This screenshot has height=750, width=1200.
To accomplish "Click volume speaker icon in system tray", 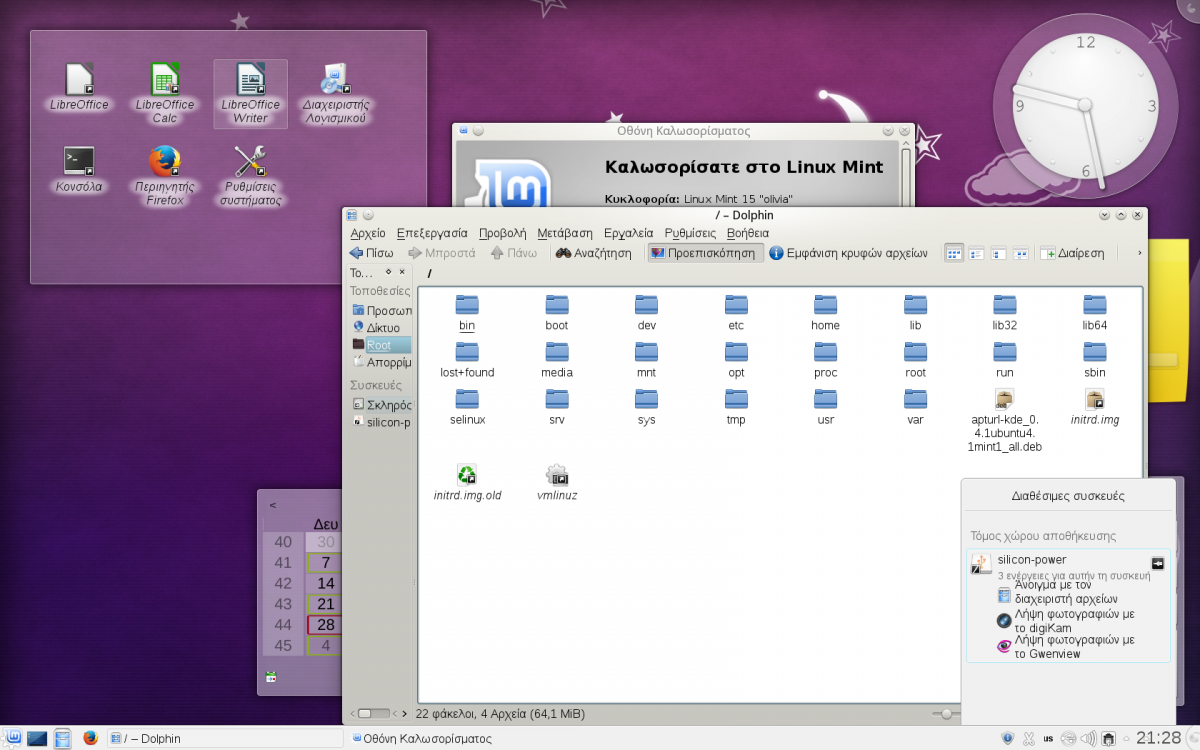I will [x=1089, y=738].
